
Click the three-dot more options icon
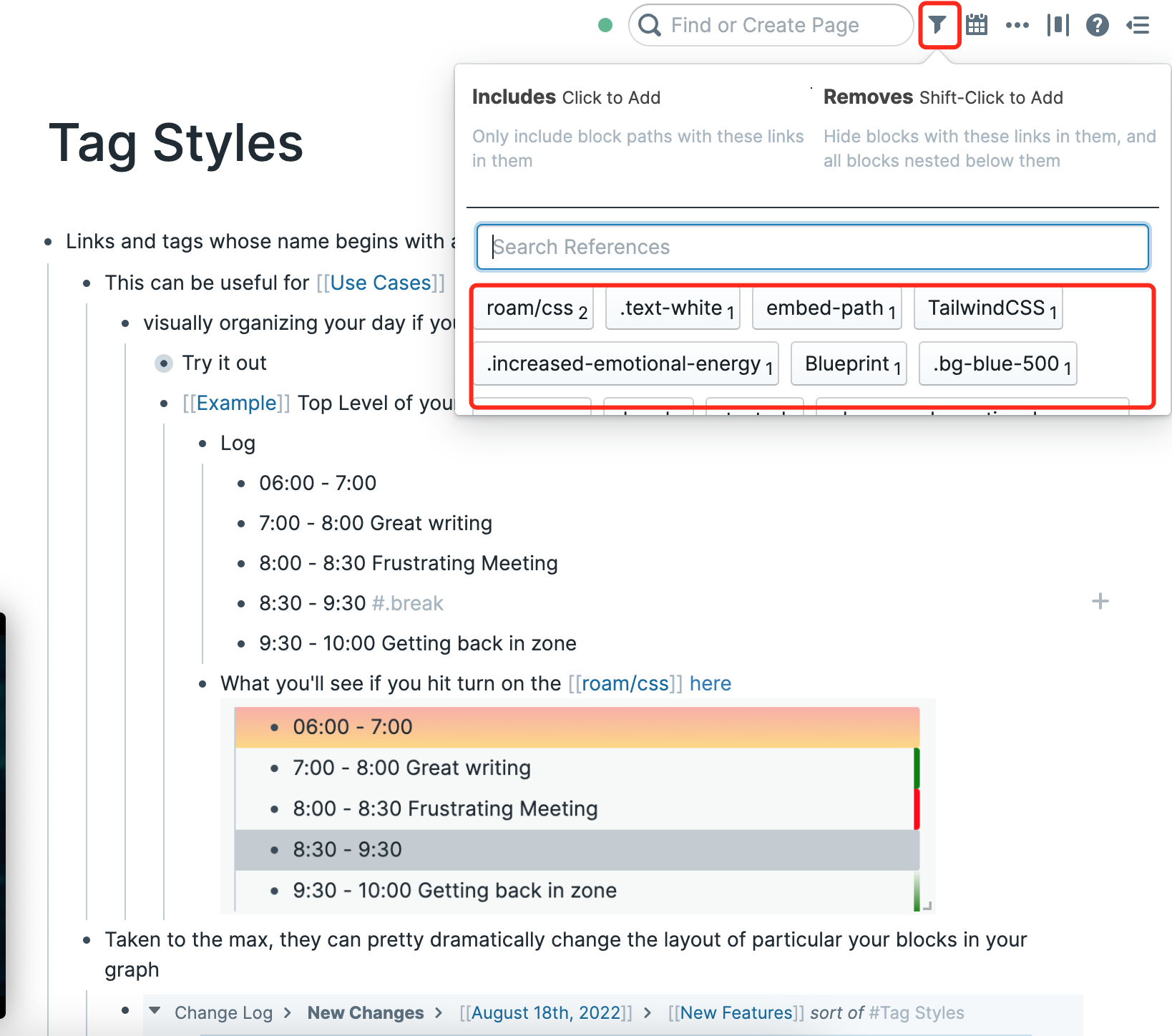click(1017, 25)
